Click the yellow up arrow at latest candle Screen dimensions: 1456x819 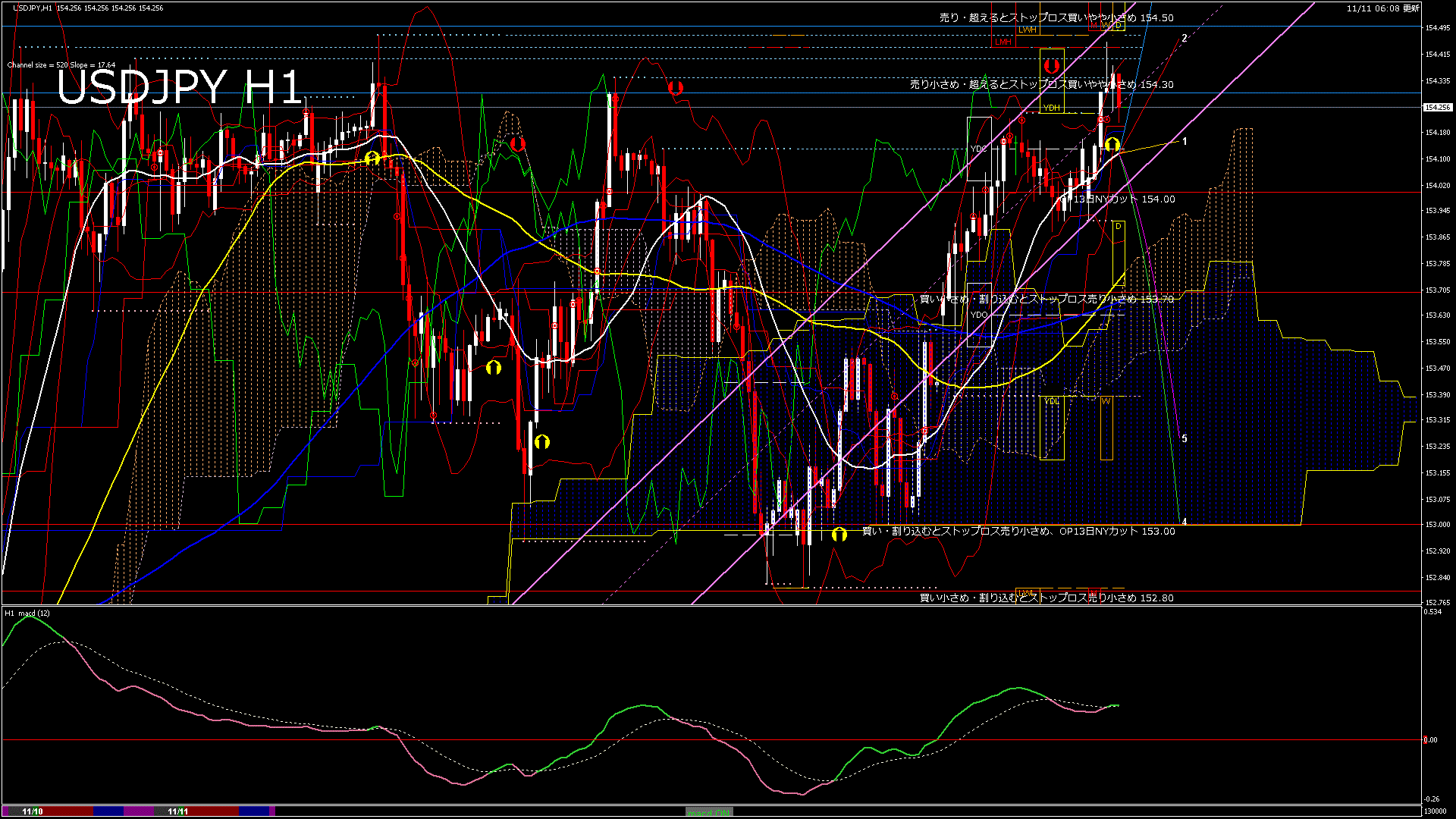pos(1112,144)
